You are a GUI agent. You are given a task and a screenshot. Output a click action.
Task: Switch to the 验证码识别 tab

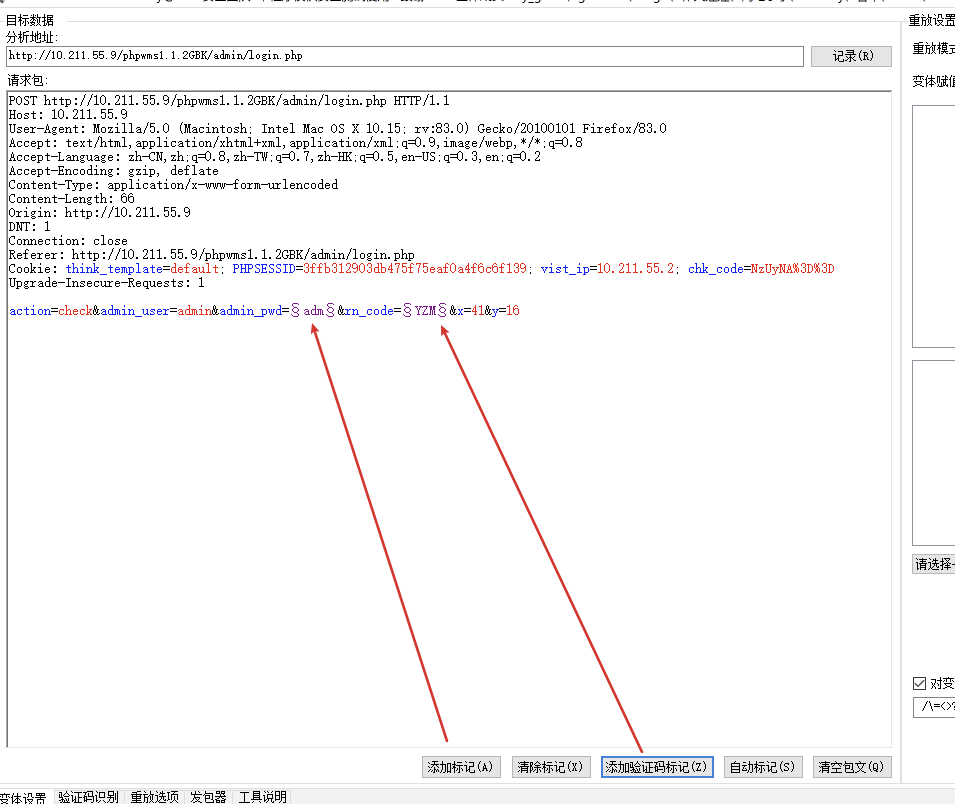[x=88, y=797]
